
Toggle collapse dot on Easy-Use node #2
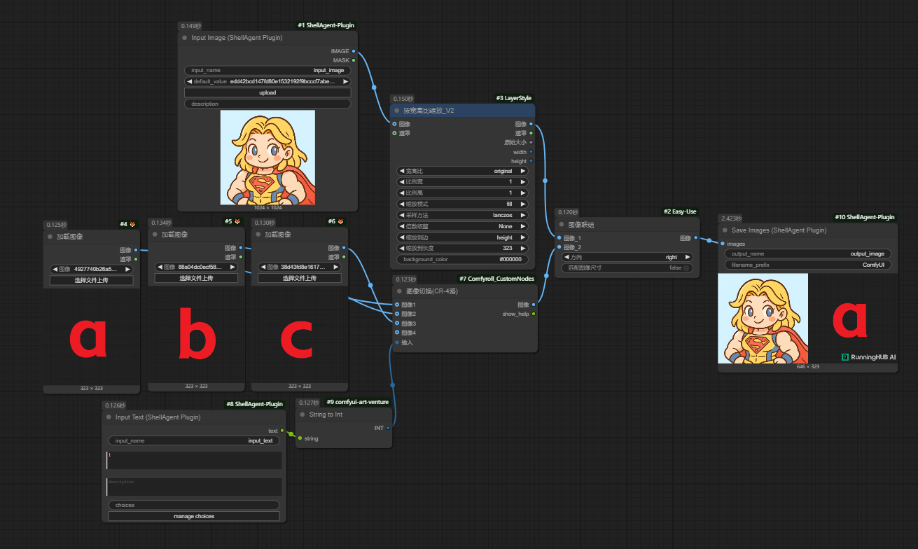point(561,225)
